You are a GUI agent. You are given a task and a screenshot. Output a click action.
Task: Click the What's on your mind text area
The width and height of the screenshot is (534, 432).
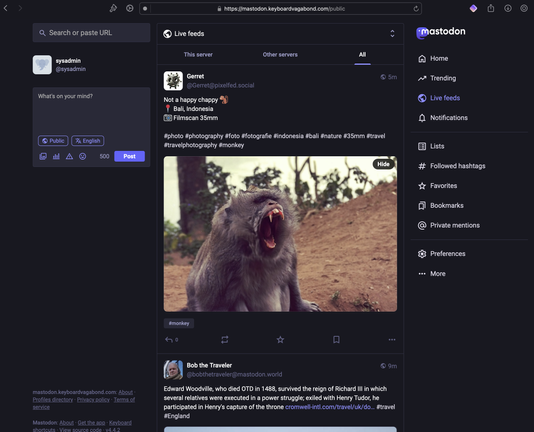point(91,111)
